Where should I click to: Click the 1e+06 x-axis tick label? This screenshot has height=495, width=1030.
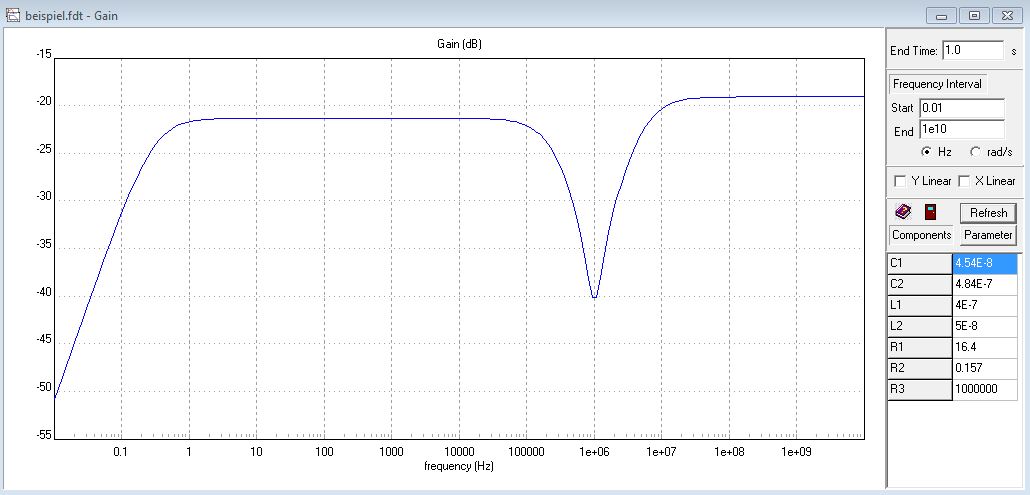tap(594, 452)
